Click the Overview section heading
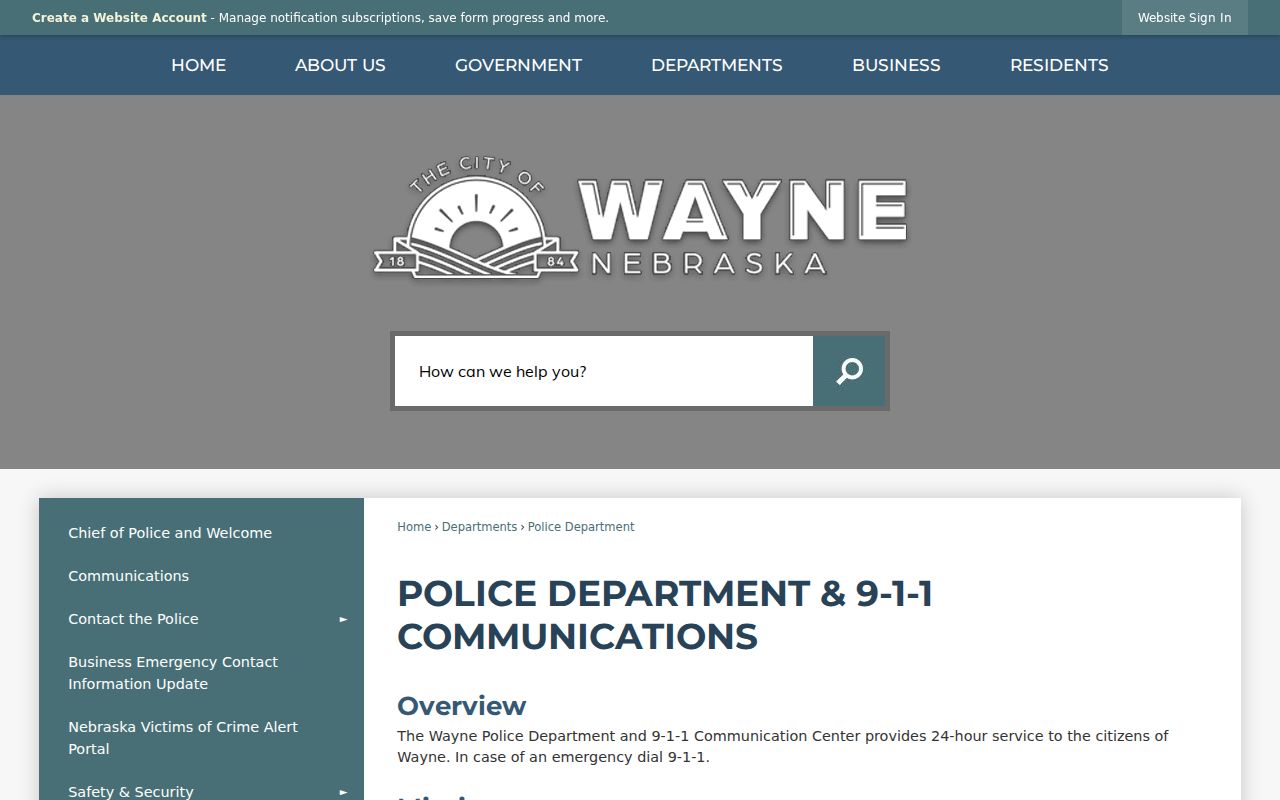The height and width of the screenshot is (800, 1280). point(461,706)
